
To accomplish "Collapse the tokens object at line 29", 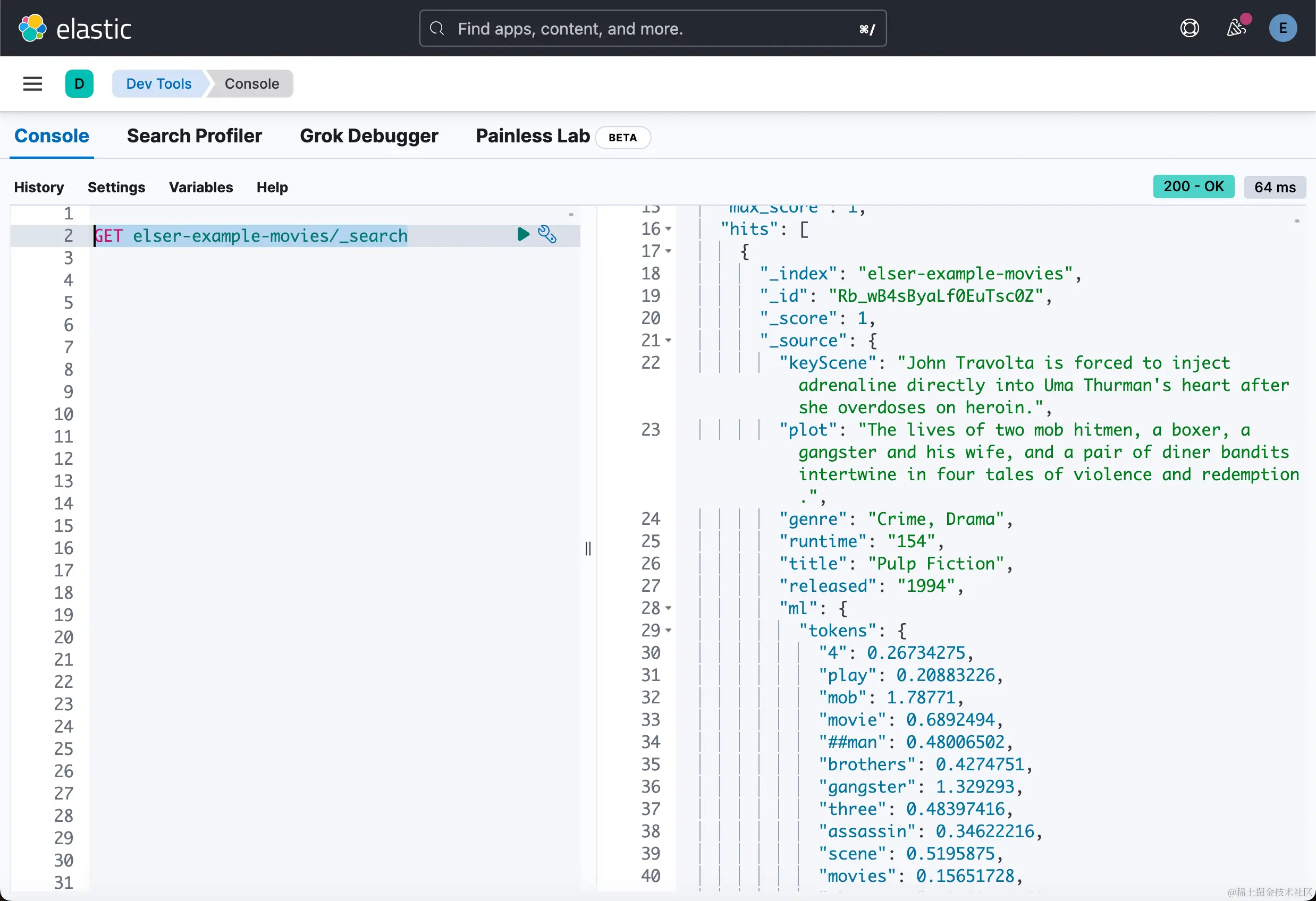I will 669,631.
